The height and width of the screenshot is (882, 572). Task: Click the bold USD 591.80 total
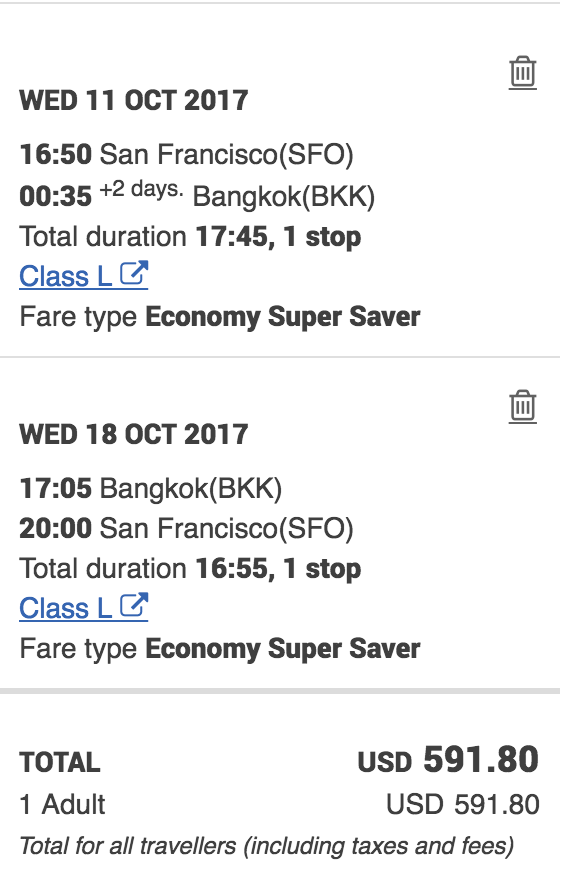coord(448,759)
